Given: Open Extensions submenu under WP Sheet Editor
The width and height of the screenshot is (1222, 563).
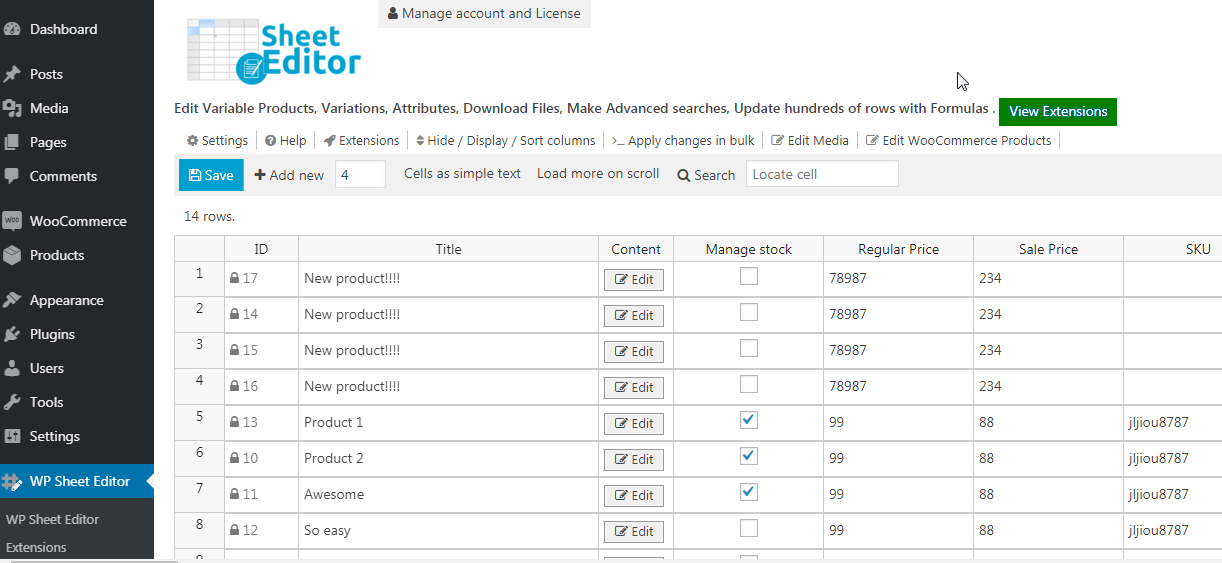Looking at the screenshot, I should [x=36, y=547].
